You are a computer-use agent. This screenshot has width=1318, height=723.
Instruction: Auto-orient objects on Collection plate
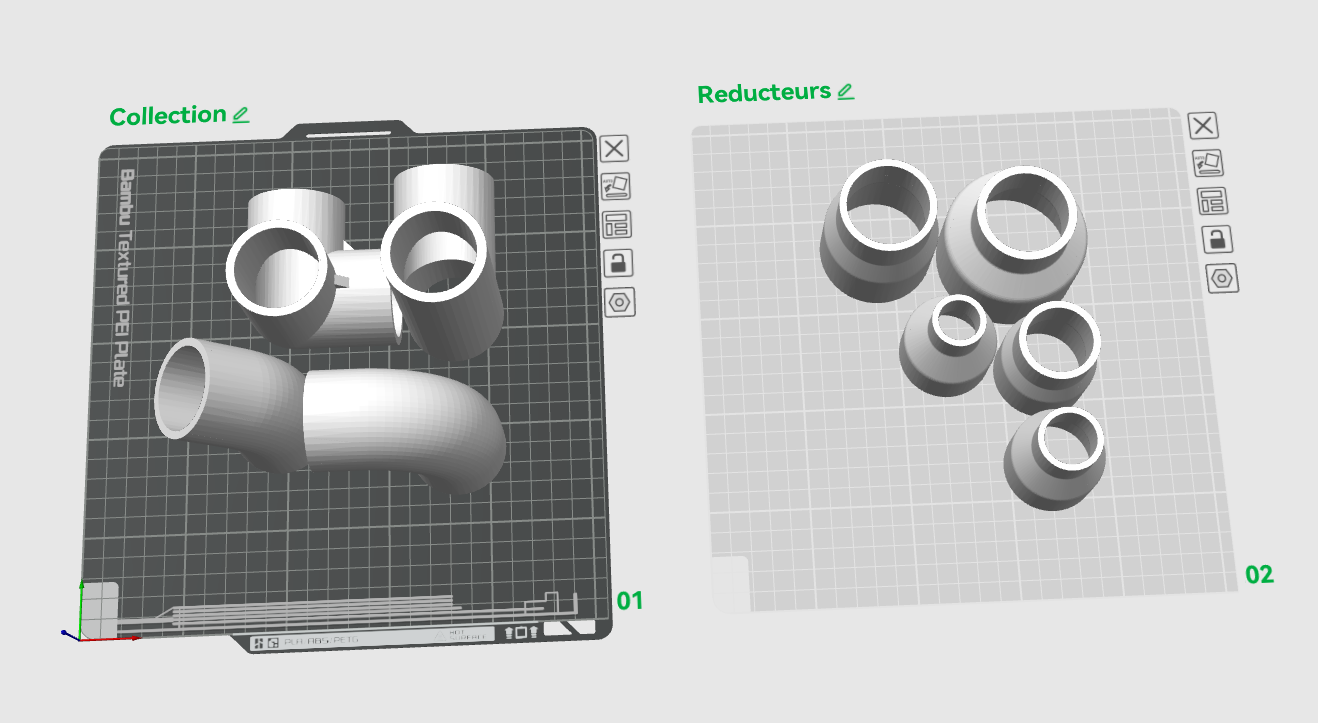[615, 186]
